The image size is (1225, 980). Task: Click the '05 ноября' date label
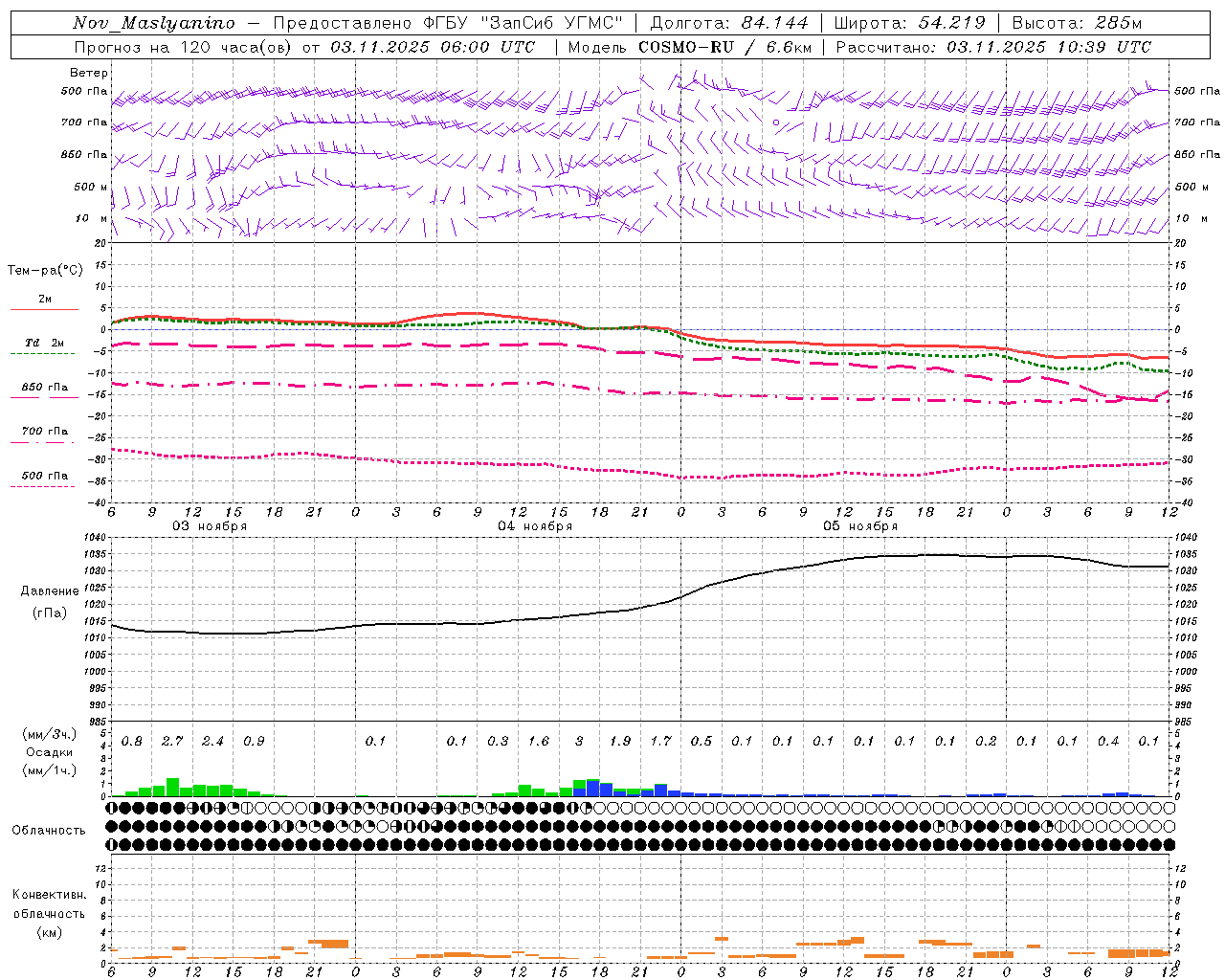860,526
